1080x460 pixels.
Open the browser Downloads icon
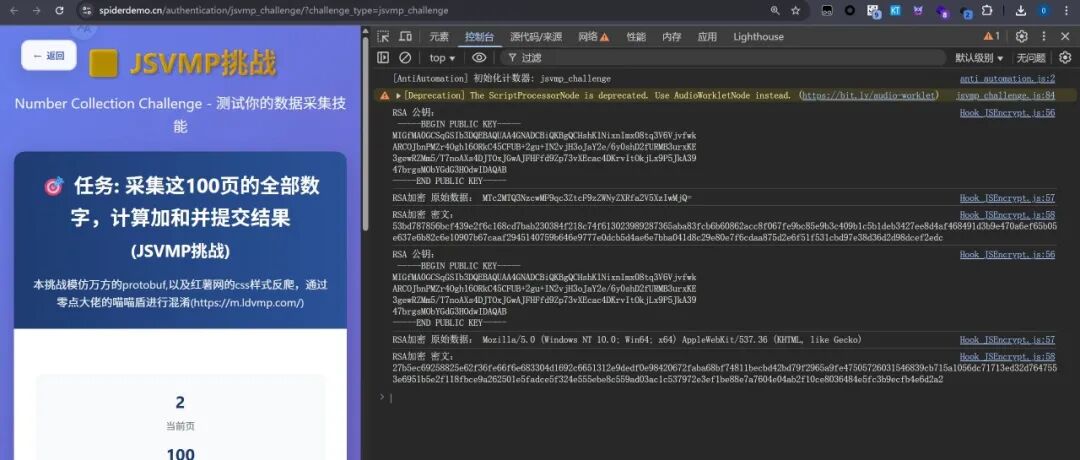tap(1021, 10)
